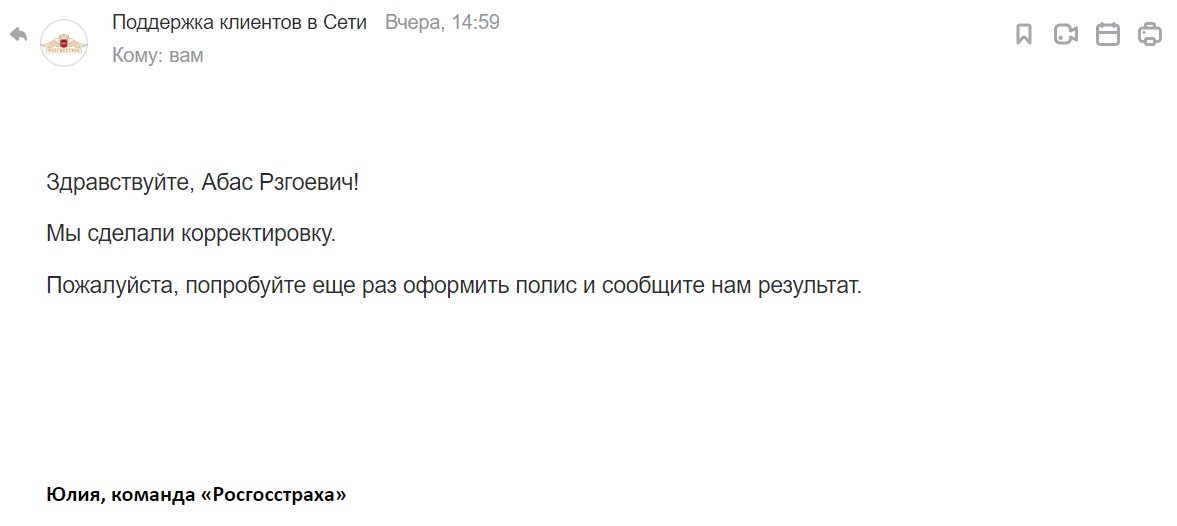
Task: Click the word корректировку in the message
Action: tap(258, 234)
